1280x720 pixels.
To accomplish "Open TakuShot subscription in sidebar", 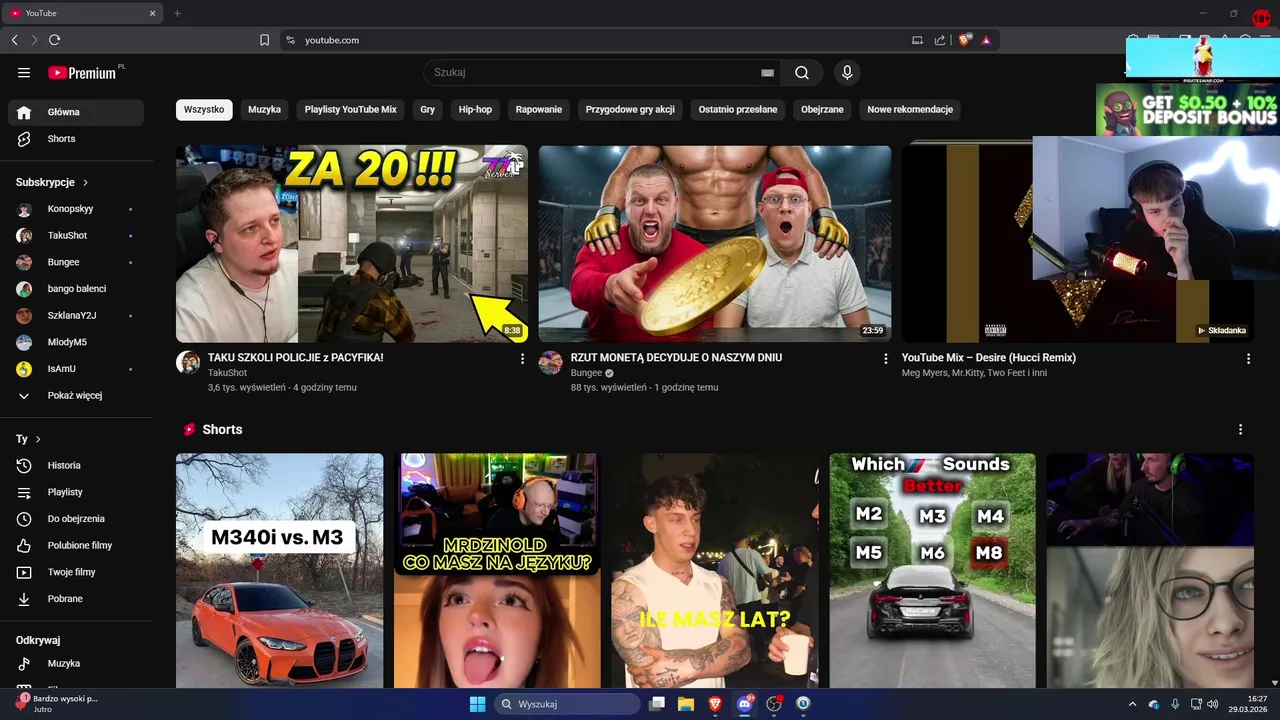I will (x=76, y=235).
